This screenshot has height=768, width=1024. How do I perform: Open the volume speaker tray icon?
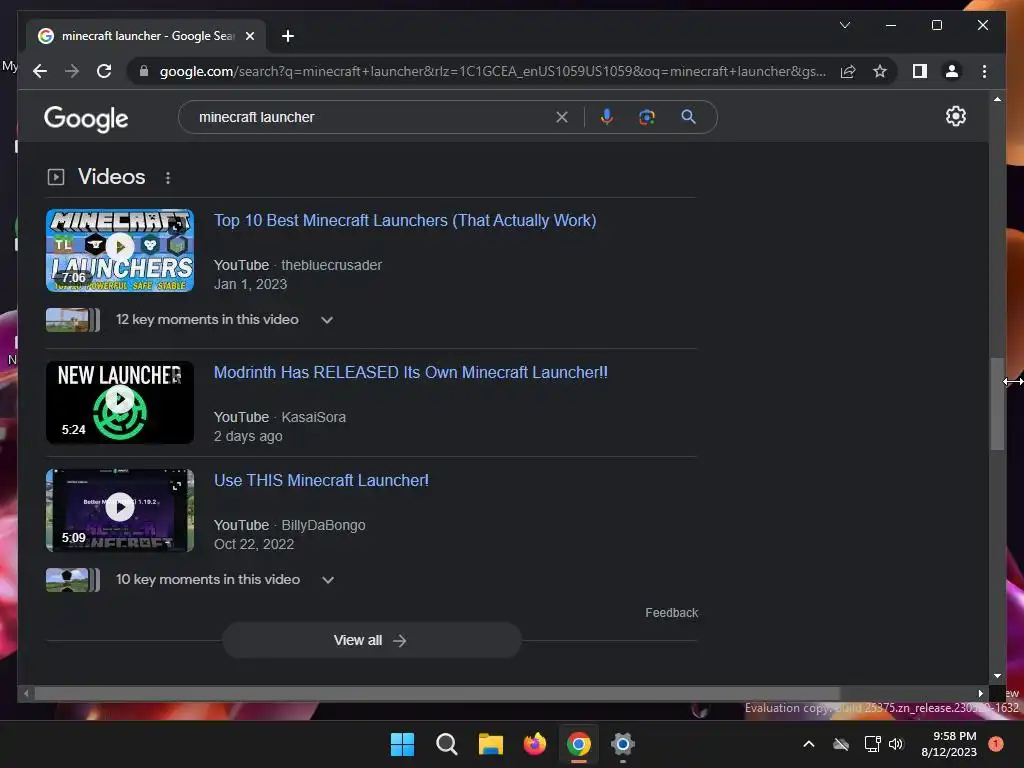tap(896, 744)
